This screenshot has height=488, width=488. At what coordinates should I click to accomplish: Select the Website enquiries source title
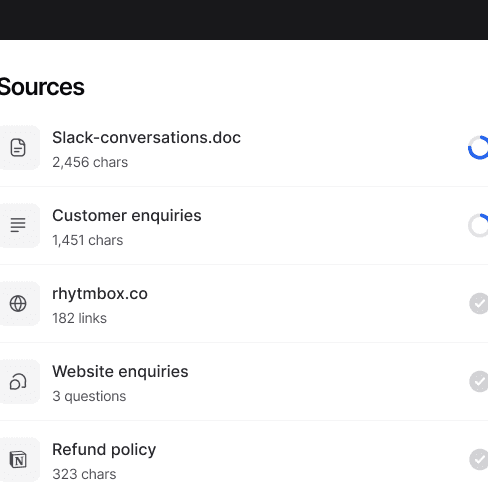click(x=120, y=372)
